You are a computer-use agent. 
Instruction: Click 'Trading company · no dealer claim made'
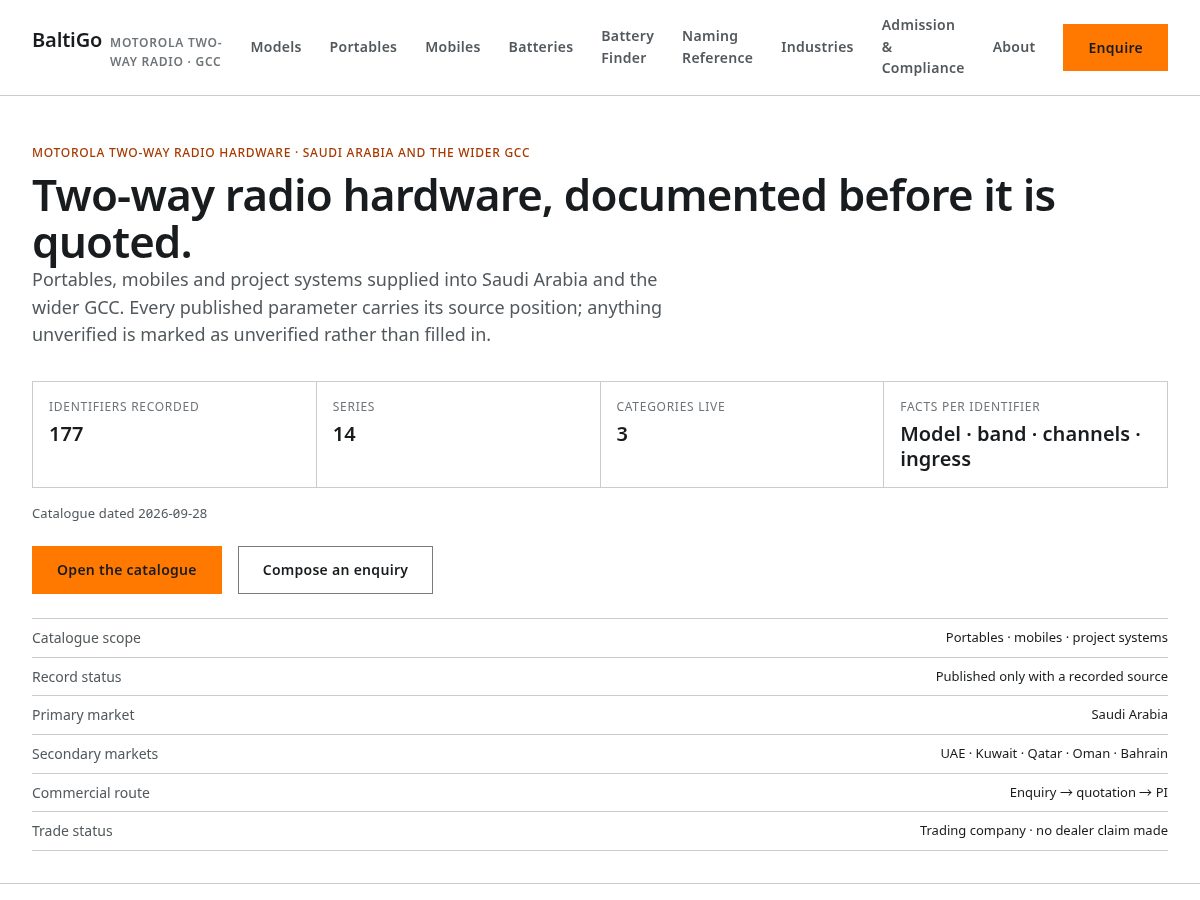tap(1044, 831)
